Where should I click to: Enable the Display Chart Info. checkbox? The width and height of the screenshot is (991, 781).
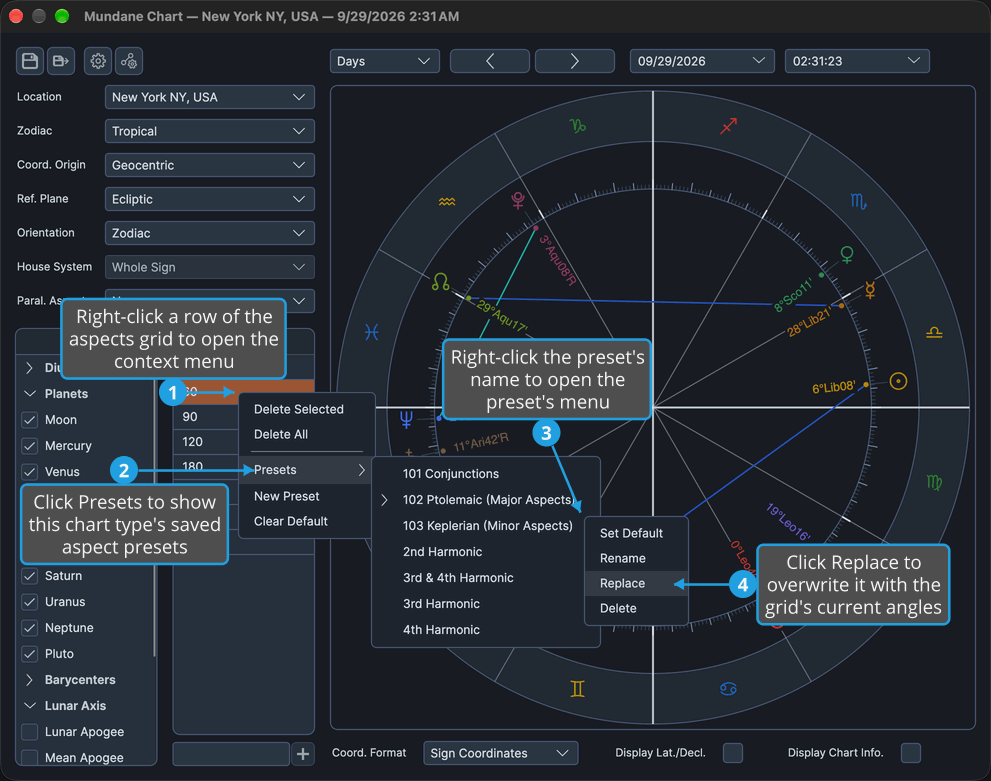click(x=911, y=753)
